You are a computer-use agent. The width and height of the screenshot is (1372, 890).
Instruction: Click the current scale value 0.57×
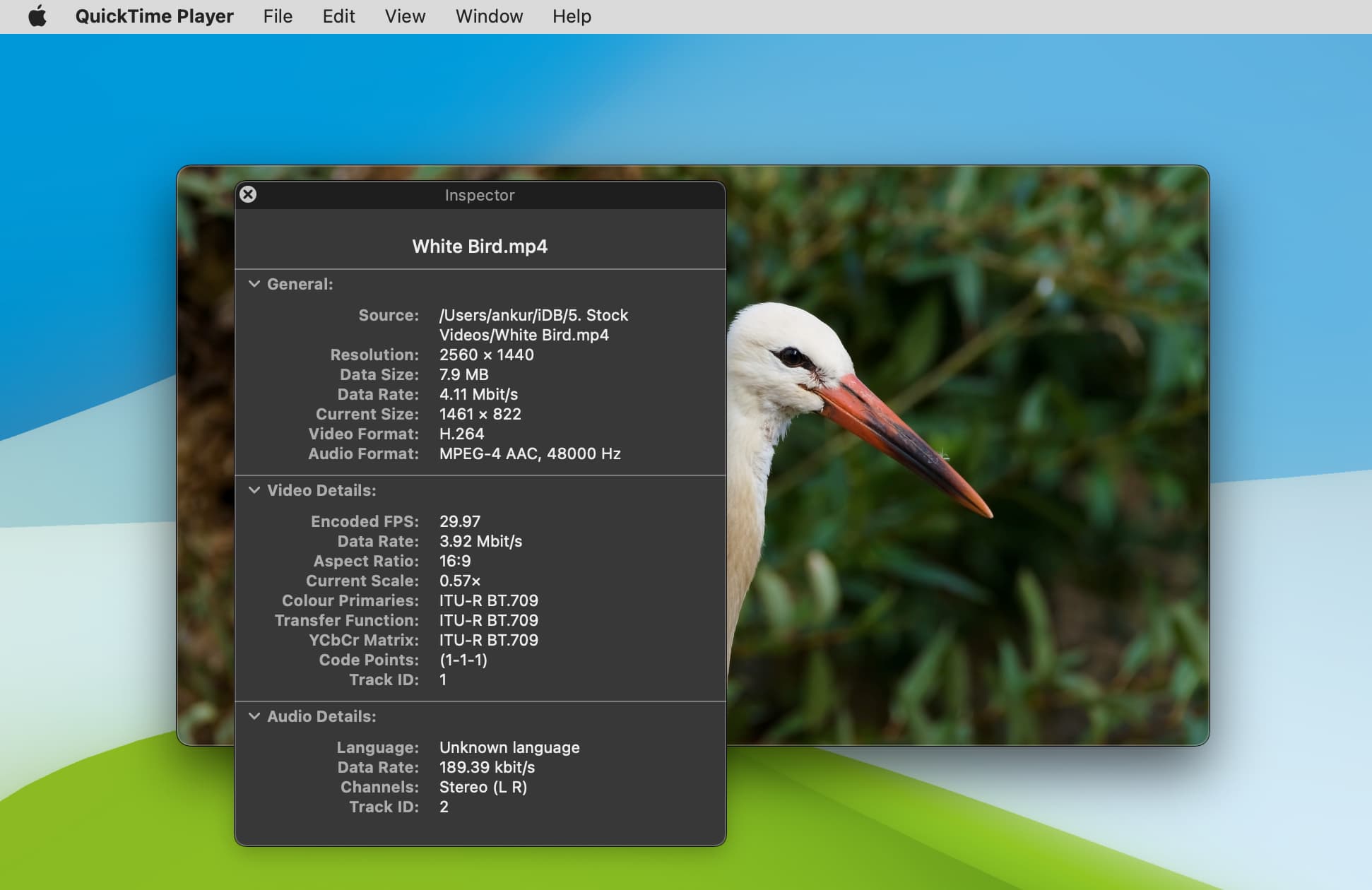point(460,581)
